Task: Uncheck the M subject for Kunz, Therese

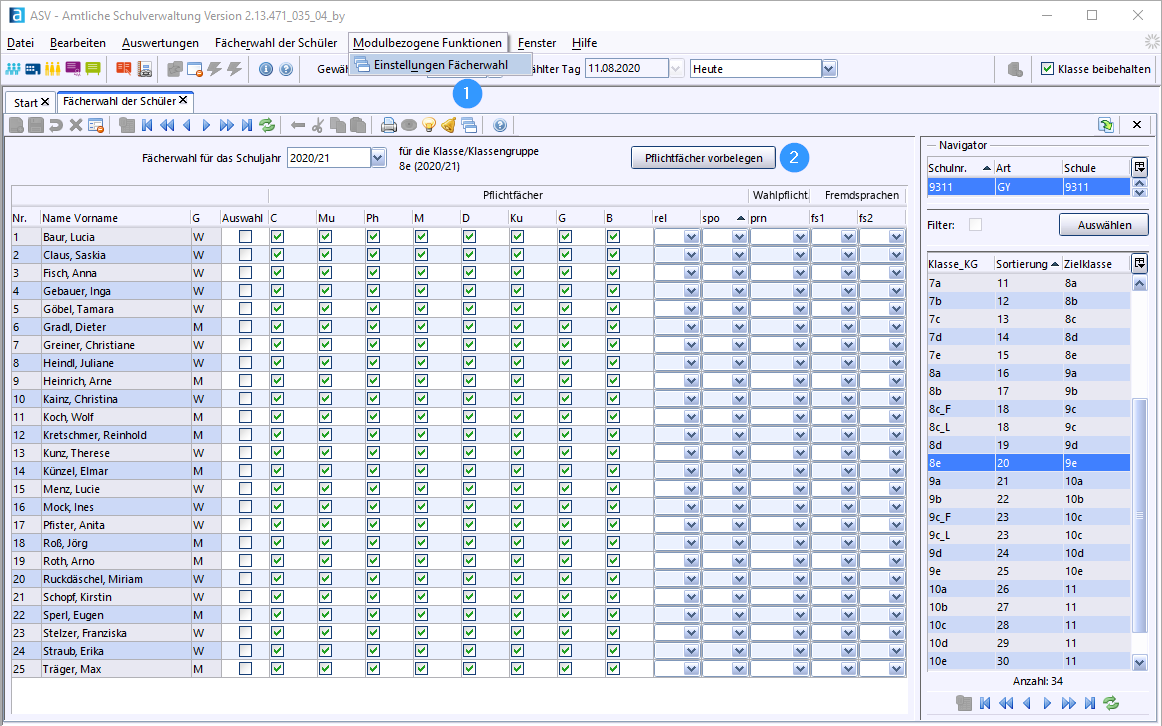Action: 422,453
